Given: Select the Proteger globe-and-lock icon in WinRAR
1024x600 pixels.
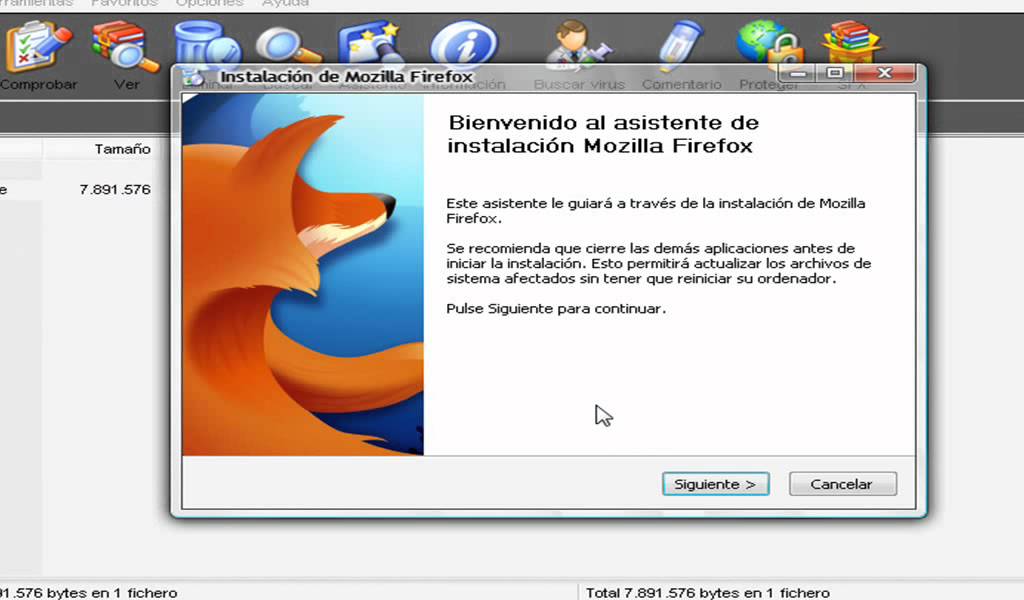Looking at the screenshot, I should pos(769,43).
